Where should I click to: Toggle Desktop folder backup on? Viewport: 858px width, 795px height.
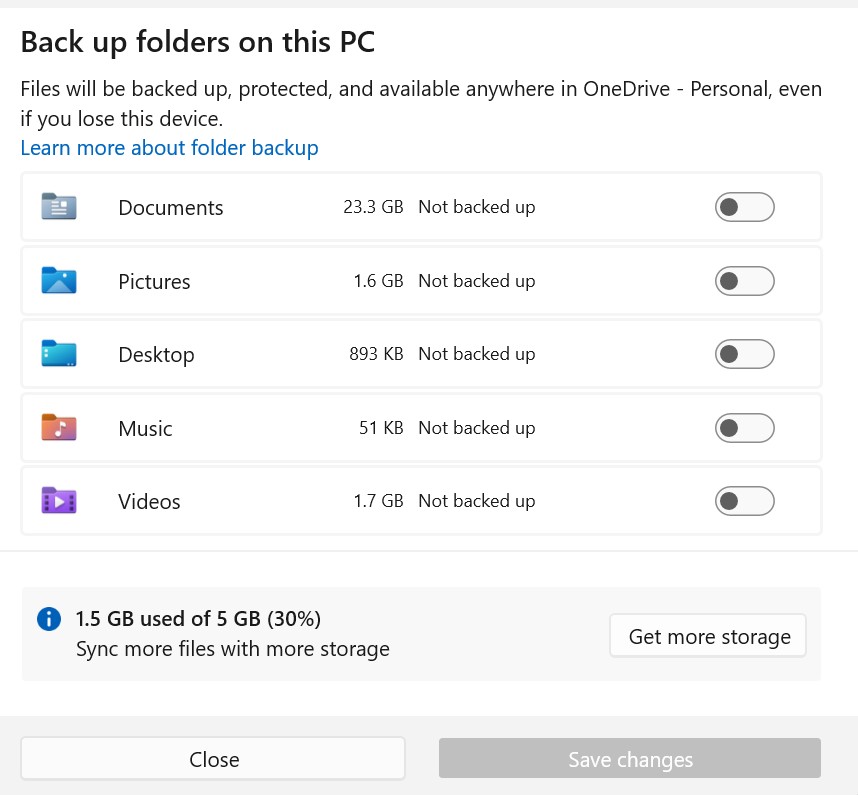[744, 354]
